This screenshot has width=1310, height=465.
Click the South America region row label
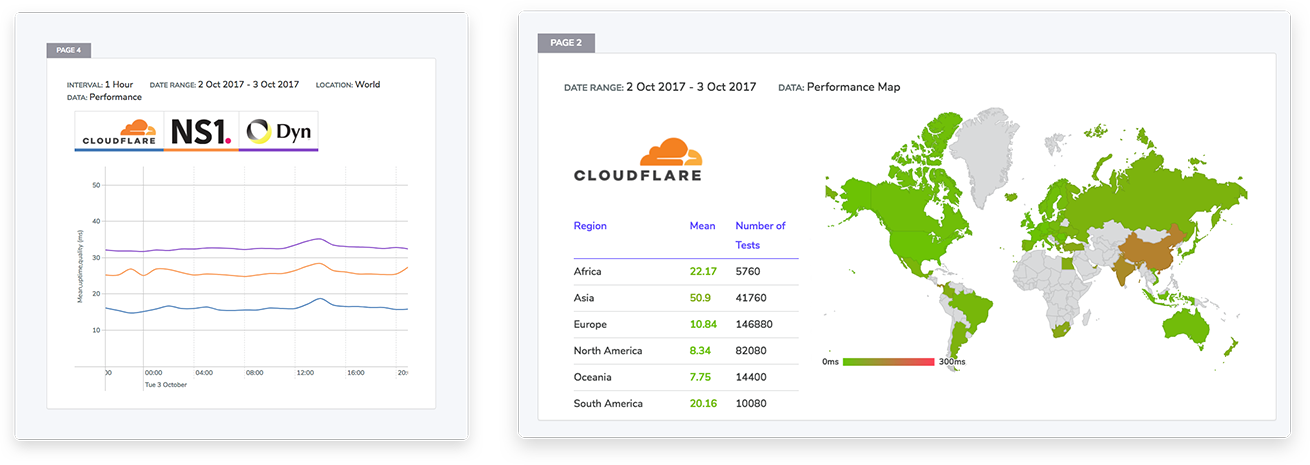point(608,404)
